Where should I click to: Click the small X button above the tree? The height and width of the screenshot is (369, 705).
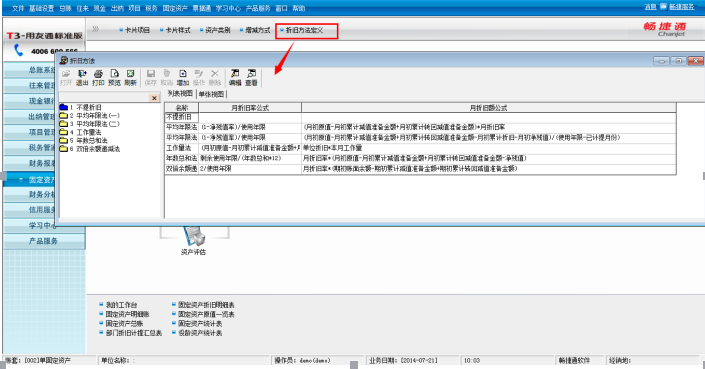pos(154,98)
